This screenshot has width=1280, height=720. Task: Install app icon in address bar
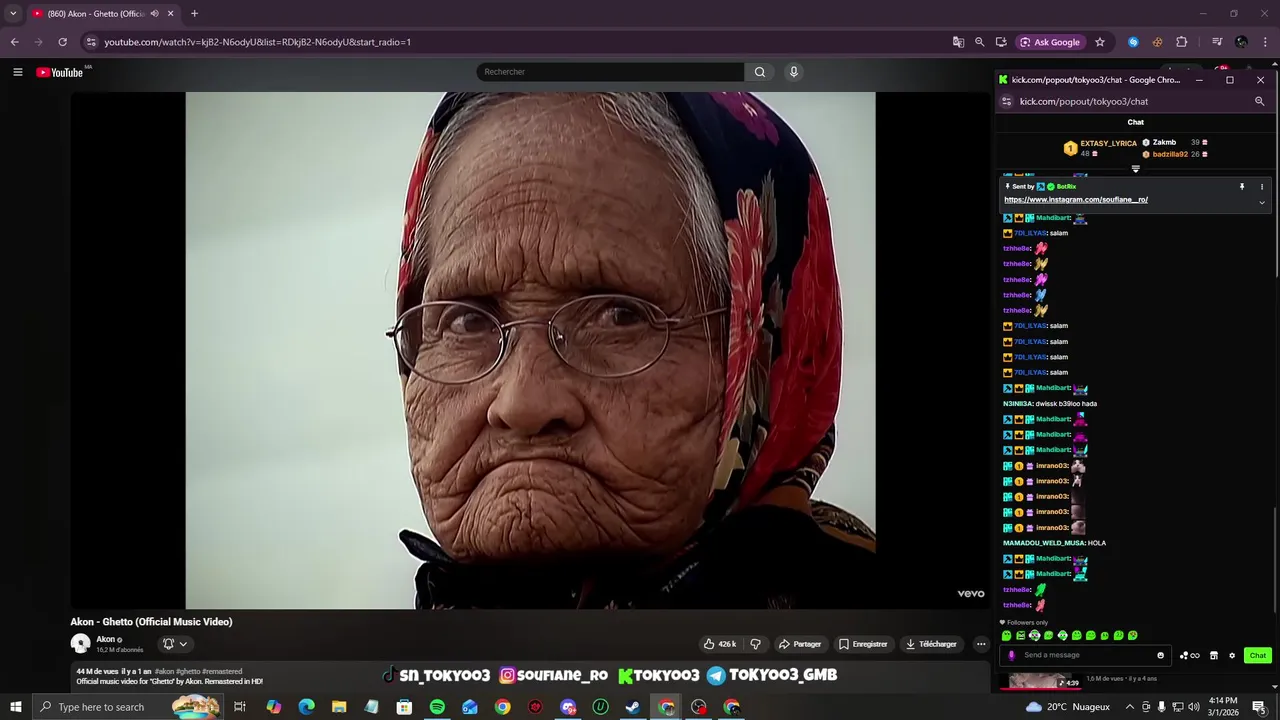1001,42
